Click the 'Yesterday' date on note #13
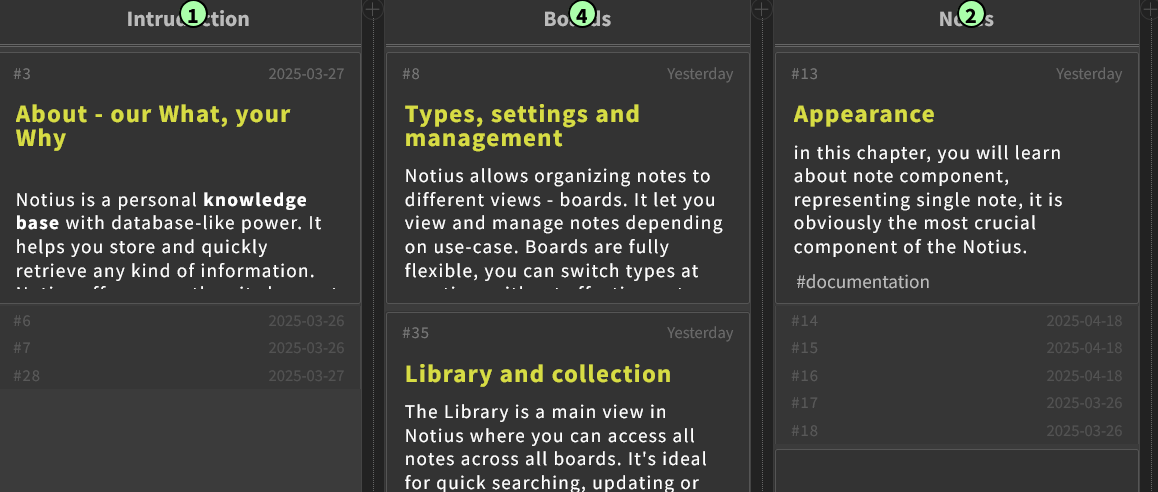The height and width of the screenshot is (492, 1158). coord(1089,74)
